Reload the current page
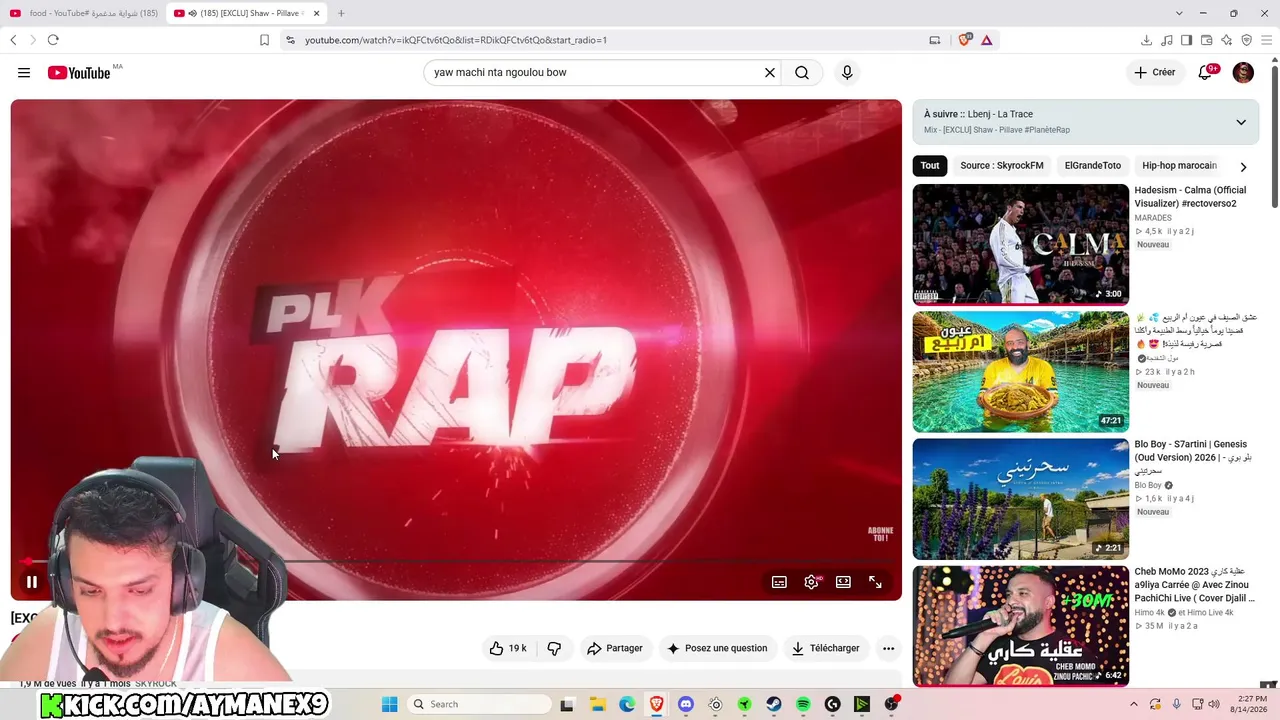Screen dimensions: 1280x720 pyautogui.click(x=53, y=40)
